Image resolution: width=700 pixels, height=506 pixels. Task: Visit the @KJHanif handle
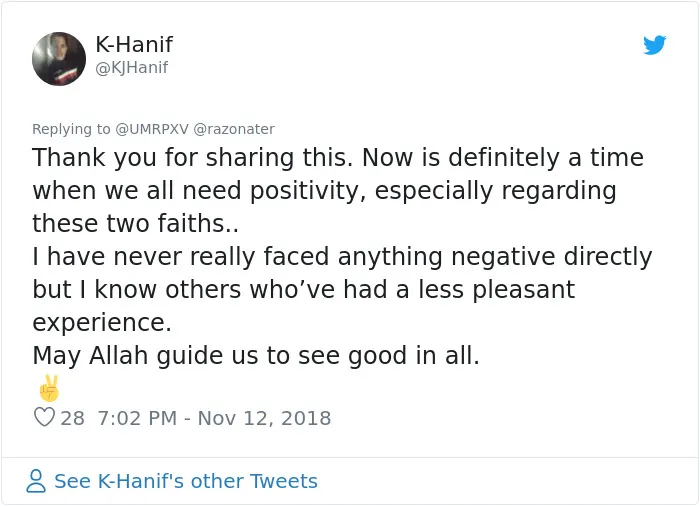[x=132, y=67]
